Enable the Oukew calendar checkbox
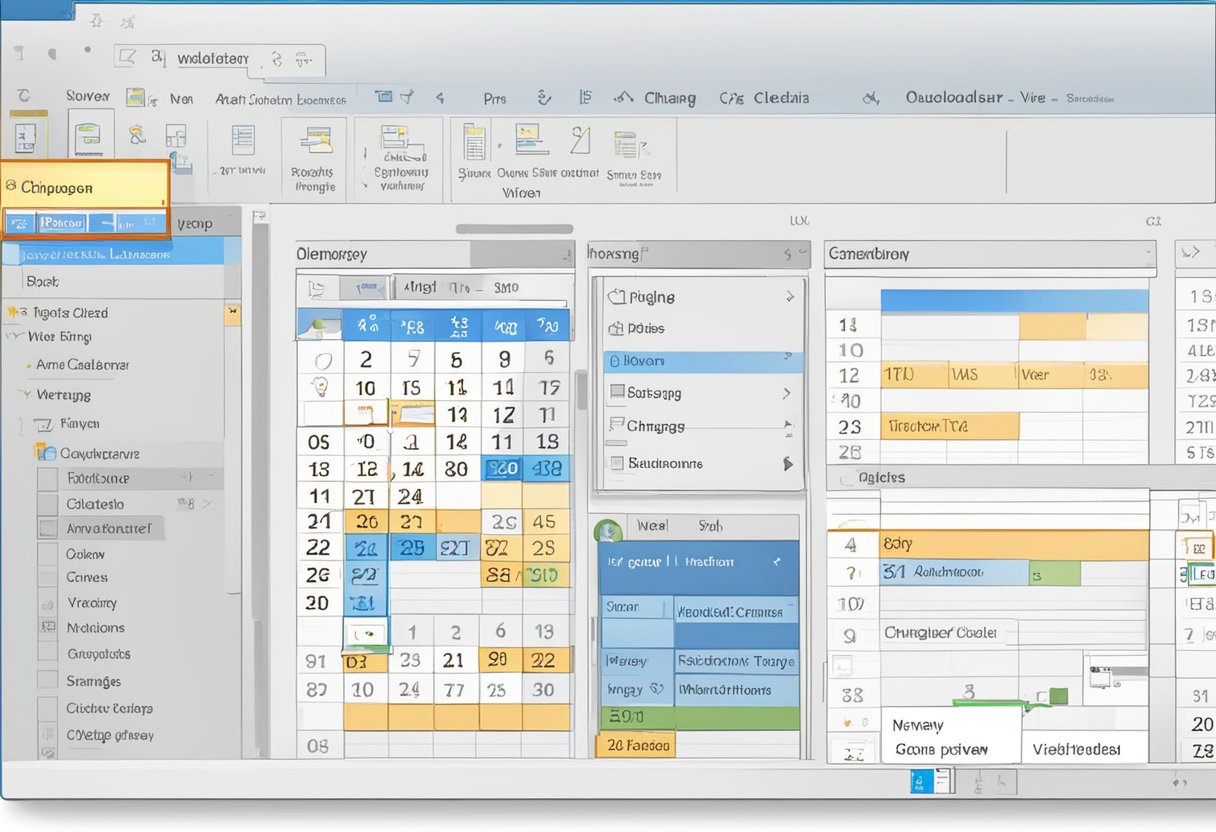This screenshot has width=1216, height=832. point(46,552)
